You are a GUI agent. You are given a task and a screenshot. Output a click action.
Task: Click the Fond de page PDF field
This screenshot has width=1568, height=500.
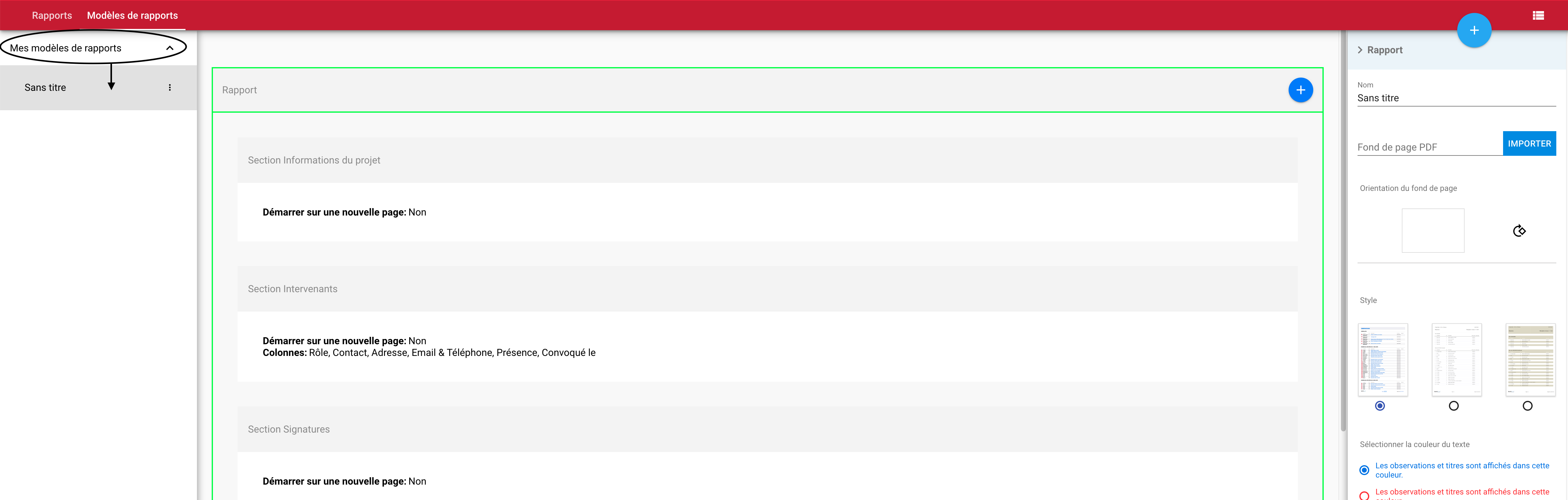1429,147
